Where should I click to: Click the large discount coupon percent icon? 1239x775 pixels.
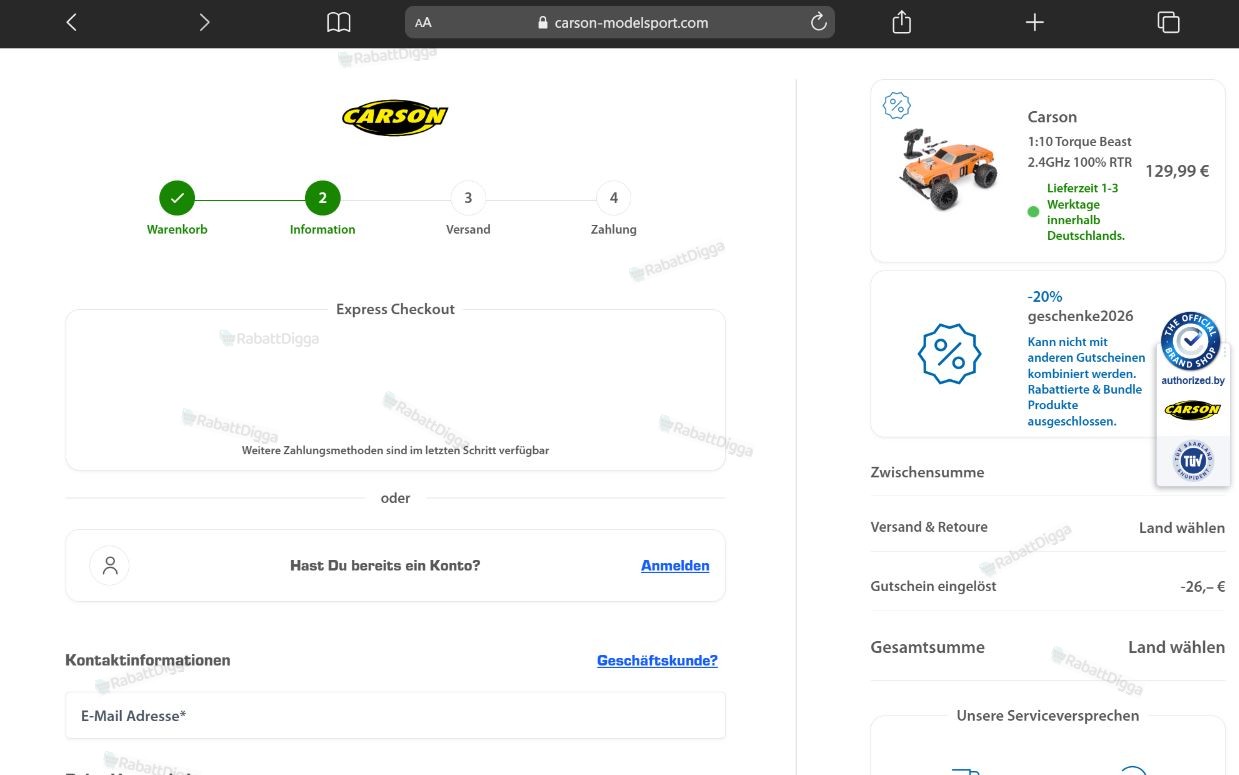pos(949,354)
